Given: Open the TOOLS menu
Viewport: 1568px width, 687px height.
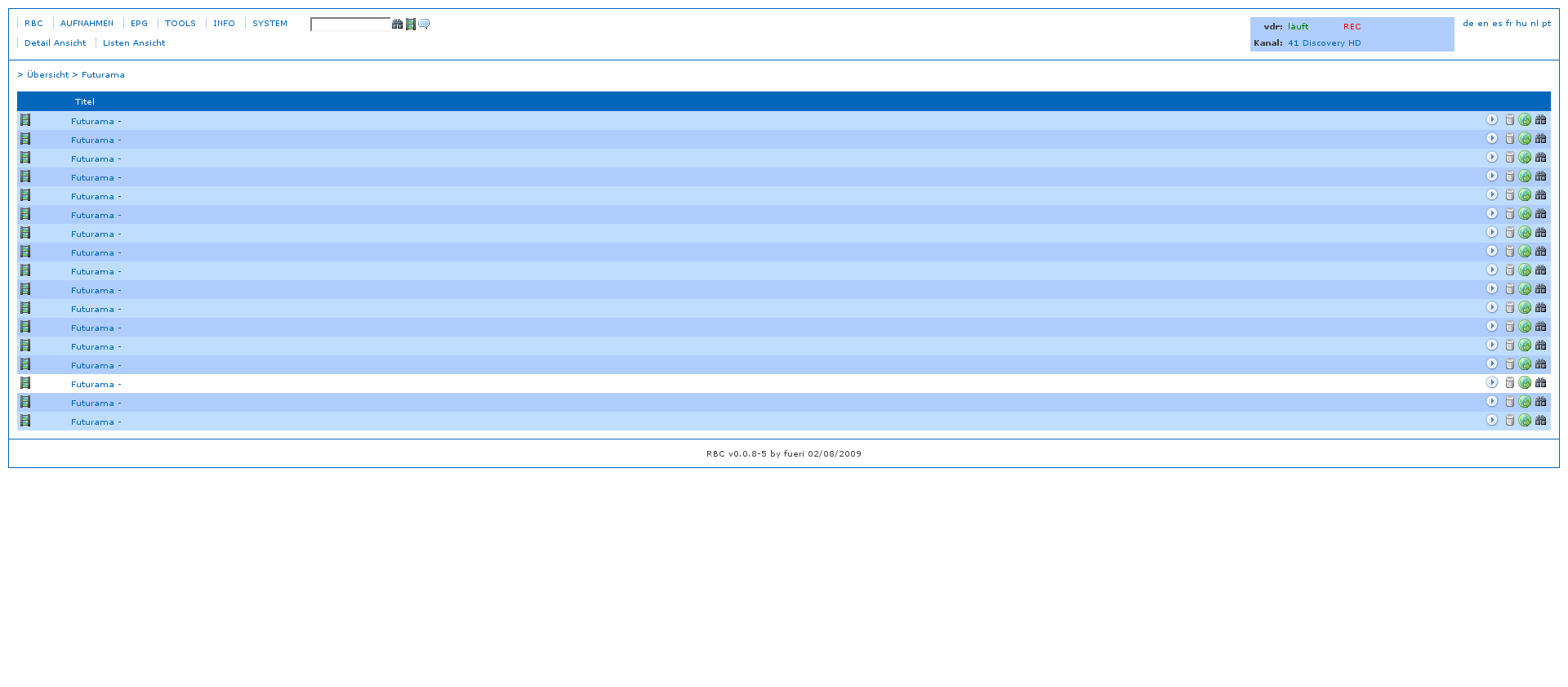Looking at the screenshot, I should click(x=180, y=24).
